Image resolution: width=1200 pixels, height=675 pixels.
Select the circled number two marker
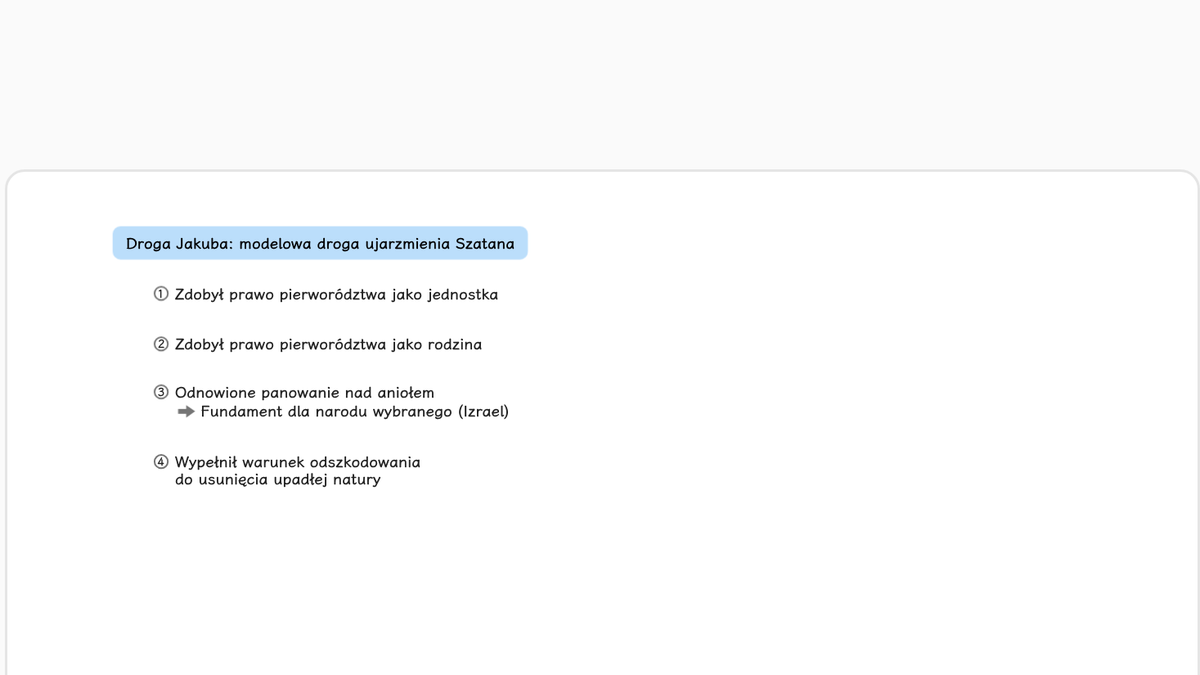161,345
